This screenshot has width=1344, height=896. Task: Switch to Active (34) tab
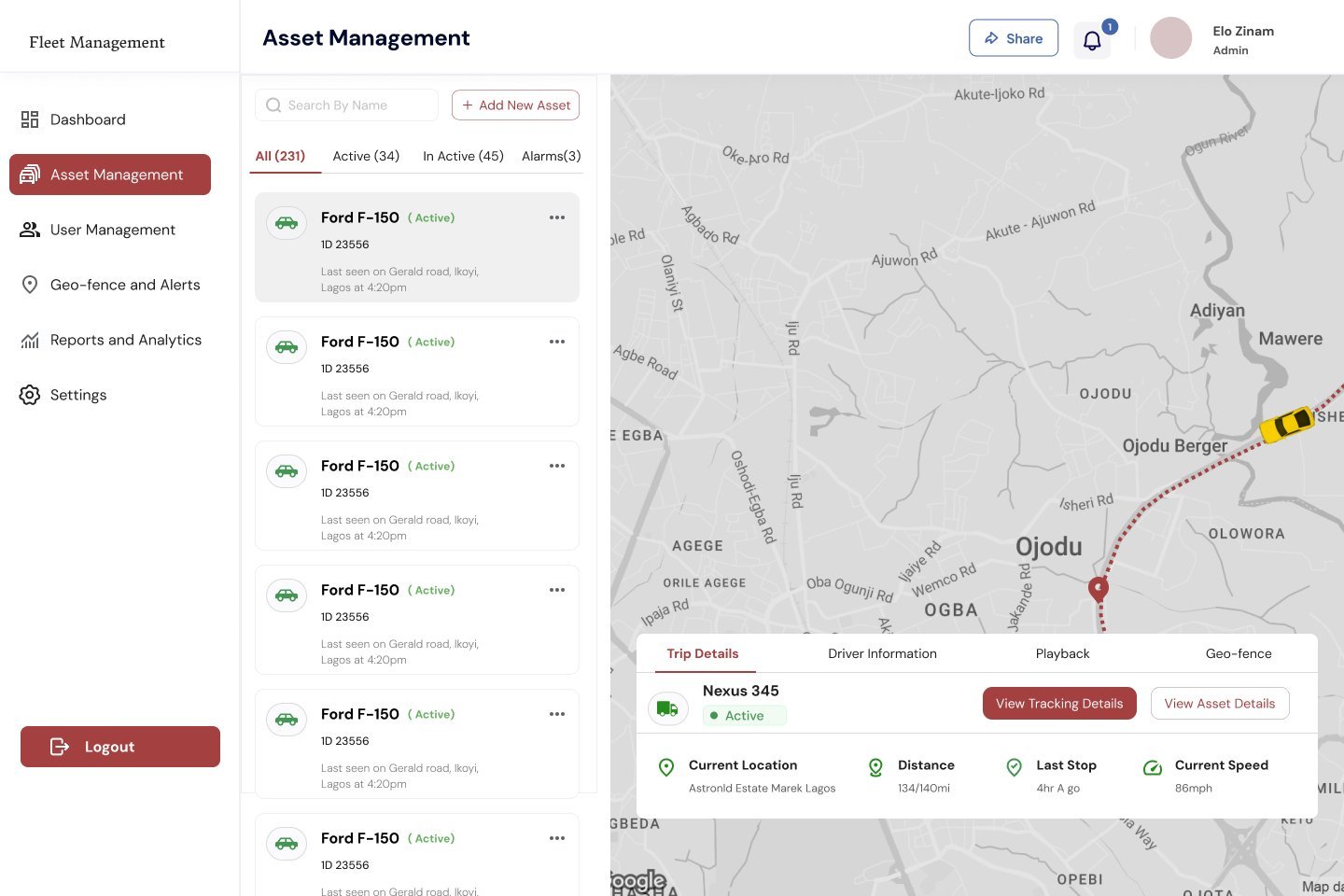pos(366,156)
